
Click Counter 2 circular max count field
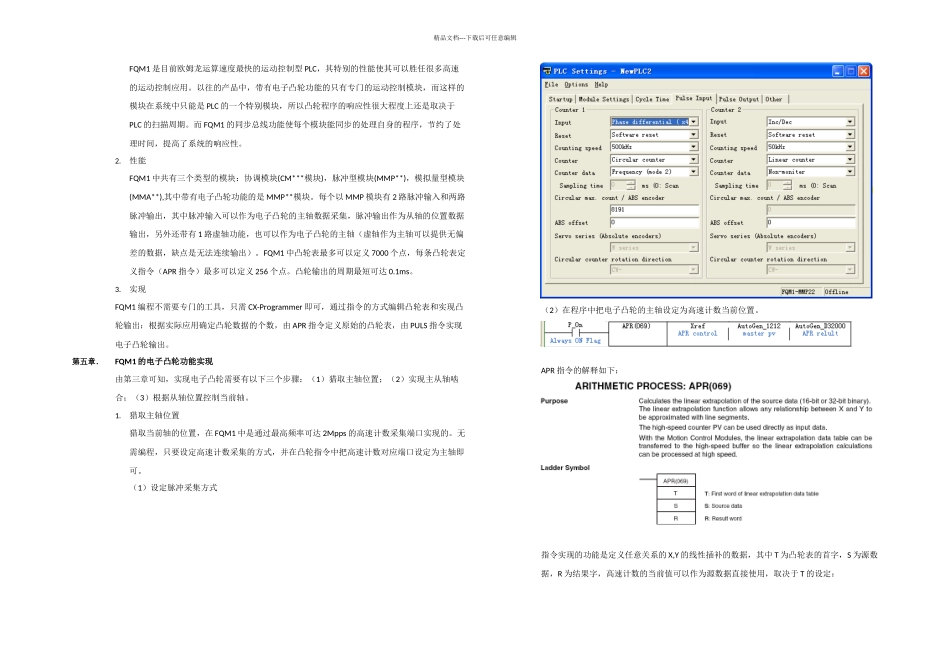point(811,210)
